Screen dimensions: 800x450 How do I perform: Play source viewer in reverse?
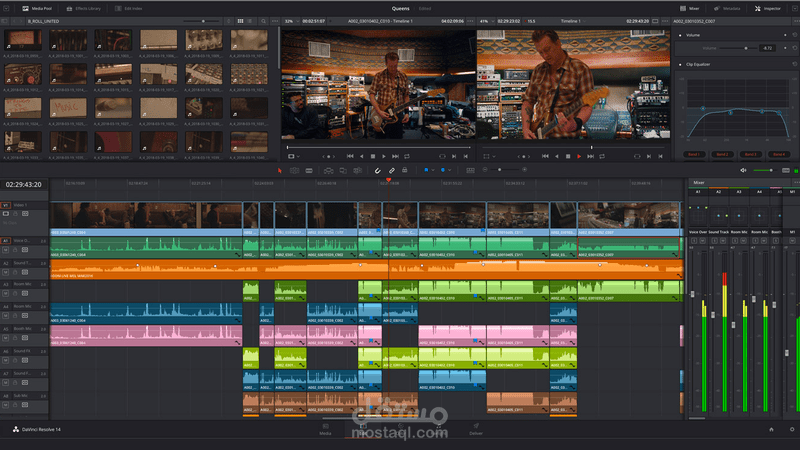[362, 157]
